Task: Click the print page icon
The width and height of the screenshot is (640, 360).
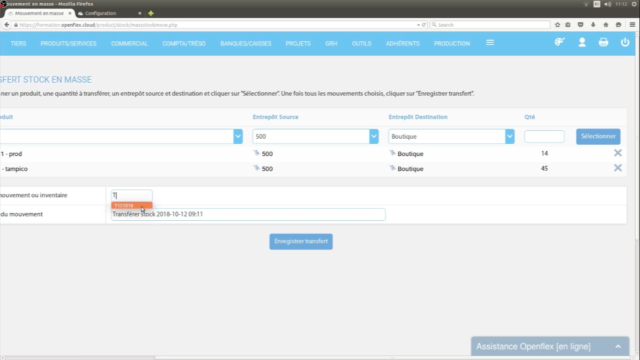Action: 603,42
